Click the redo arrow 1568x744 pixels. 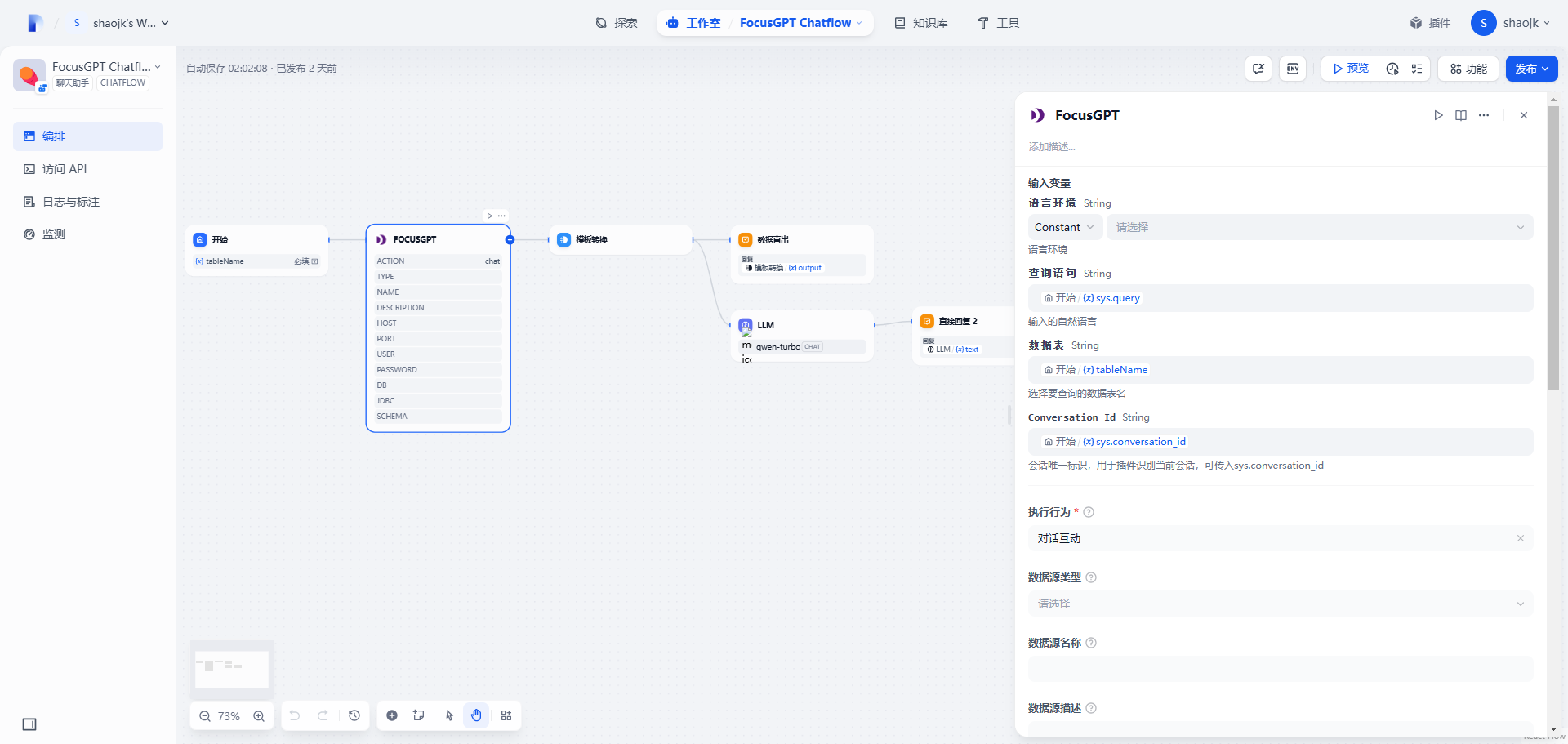click(323, 715)
